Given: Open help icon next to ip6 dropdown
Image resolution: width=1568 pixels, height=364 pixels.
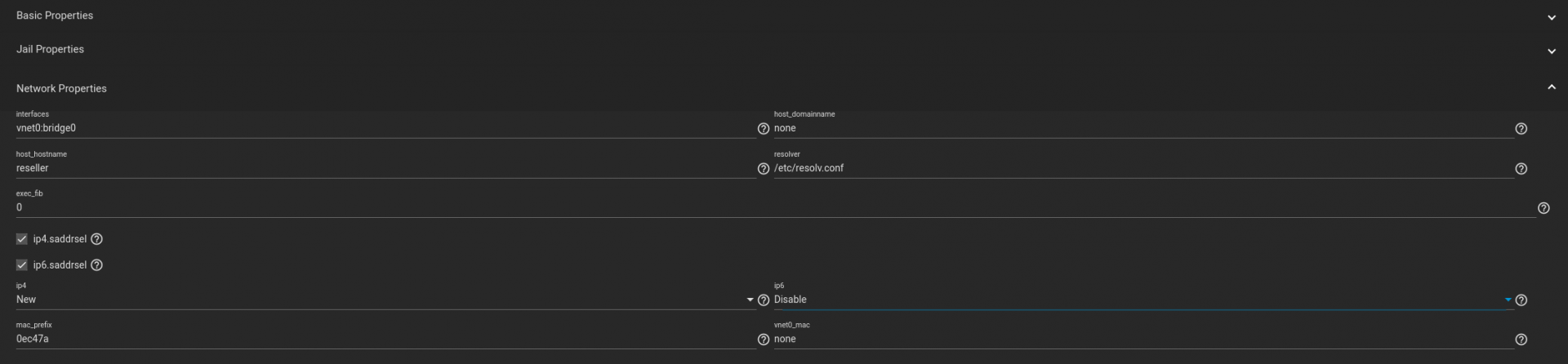Looking at the screenshot, I should (x=1521, y=300).
